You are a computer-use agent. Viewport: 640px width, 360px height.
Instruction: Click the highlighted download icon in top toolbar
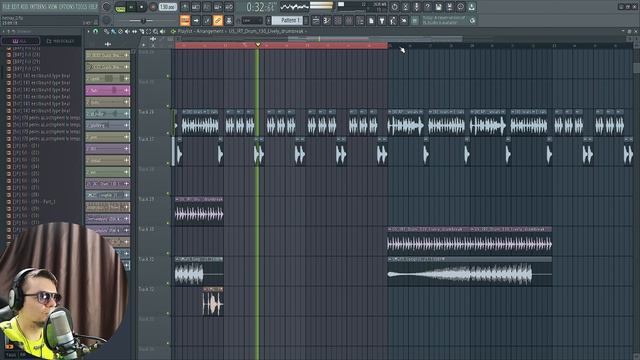tap(471, 7)
